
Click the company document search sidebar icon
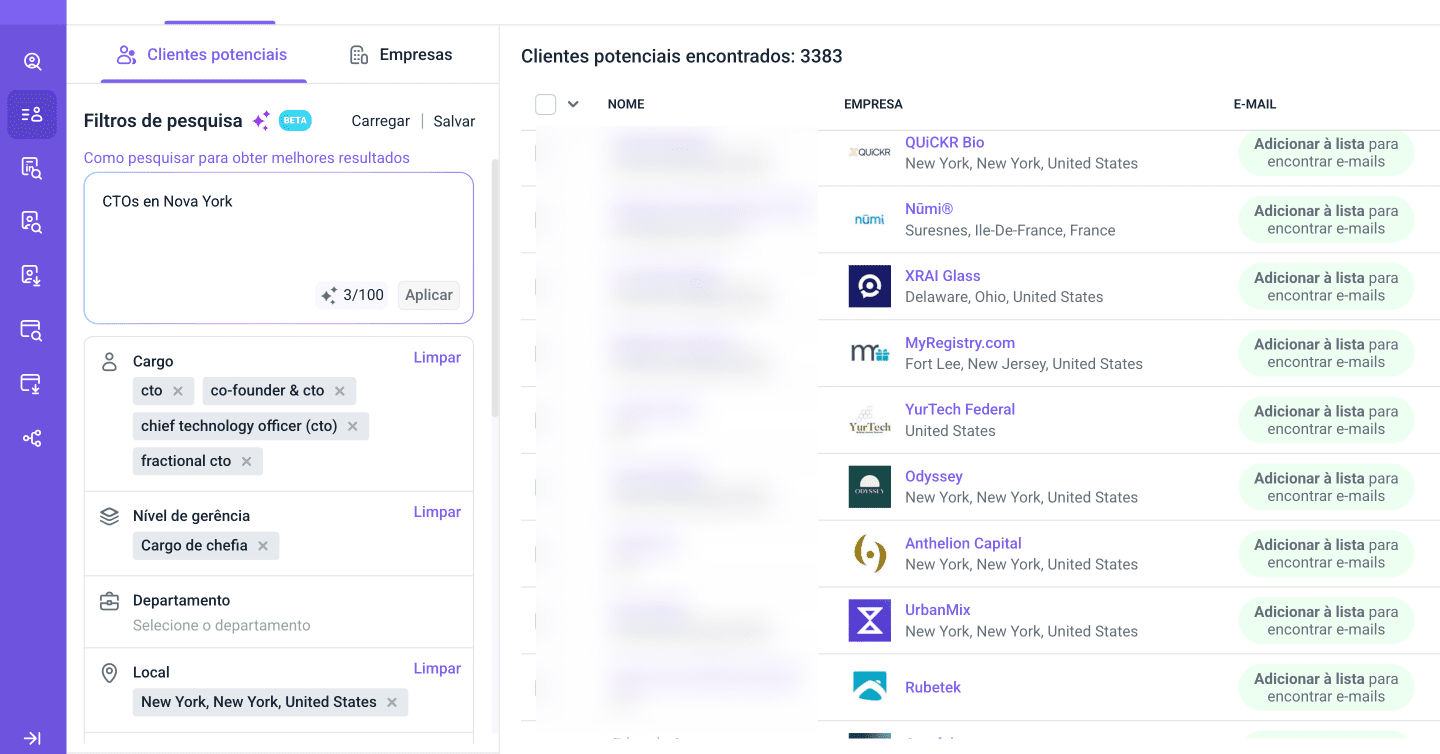click(32, 168)
